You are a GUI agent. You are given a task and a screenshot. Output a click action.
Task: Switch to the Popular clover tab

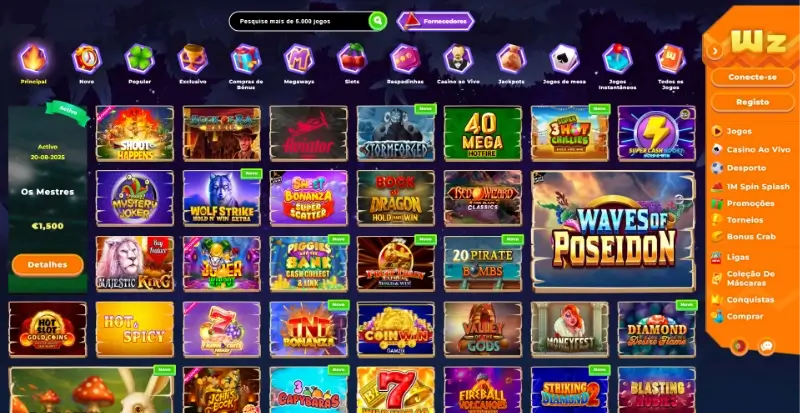[139, 59]
